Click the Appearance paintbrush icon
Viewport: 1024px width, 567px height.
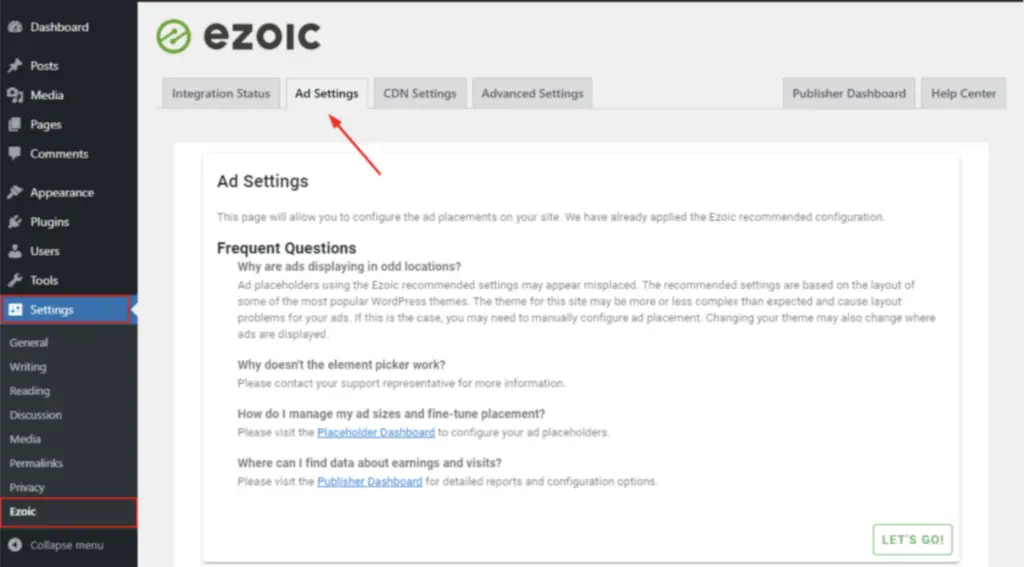[15, 192]
